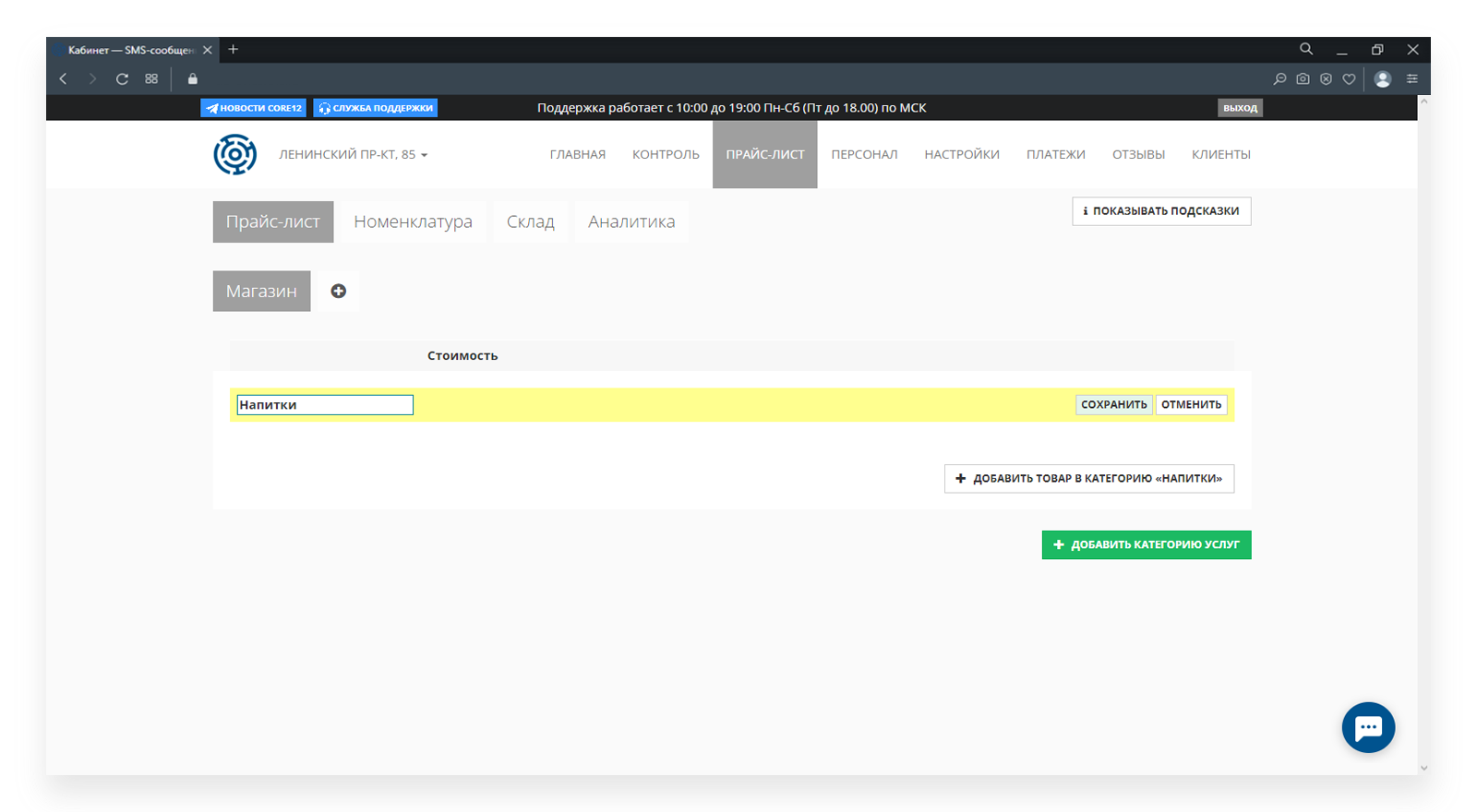Open the browser profile avatar icon

[x=1383, y=79]
